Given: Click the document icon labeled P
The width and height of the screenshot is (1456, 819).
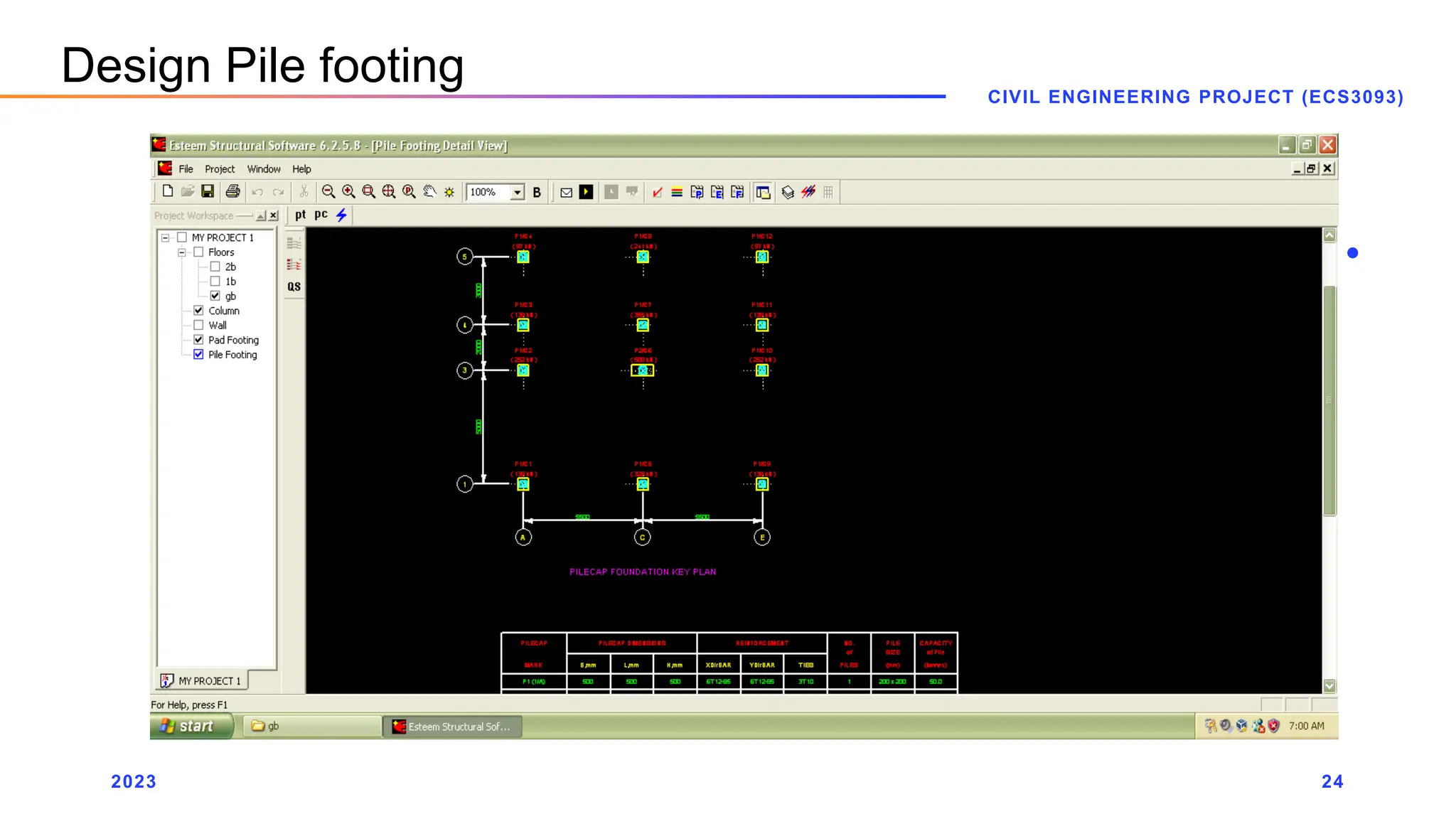Looking at the screenshot, I should [697, 192].
